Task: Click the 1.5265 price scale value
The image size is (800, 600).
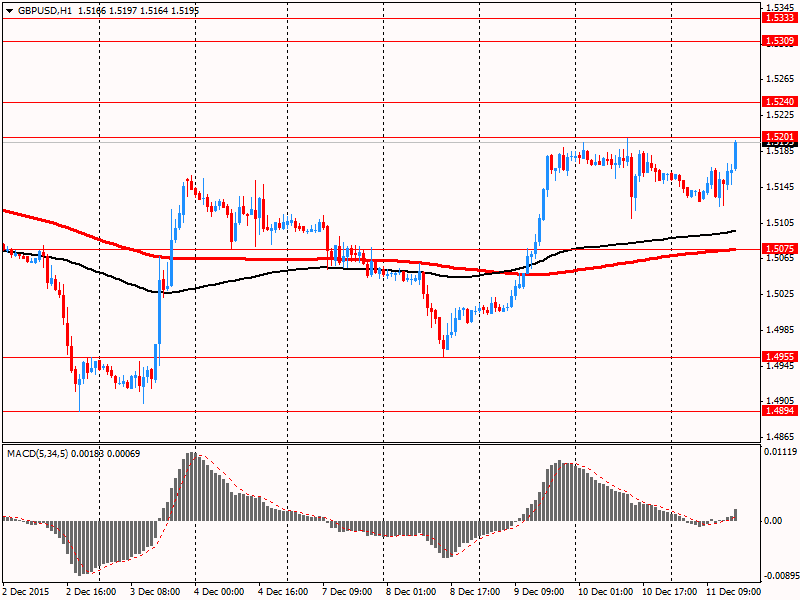Action: [781, 79]
